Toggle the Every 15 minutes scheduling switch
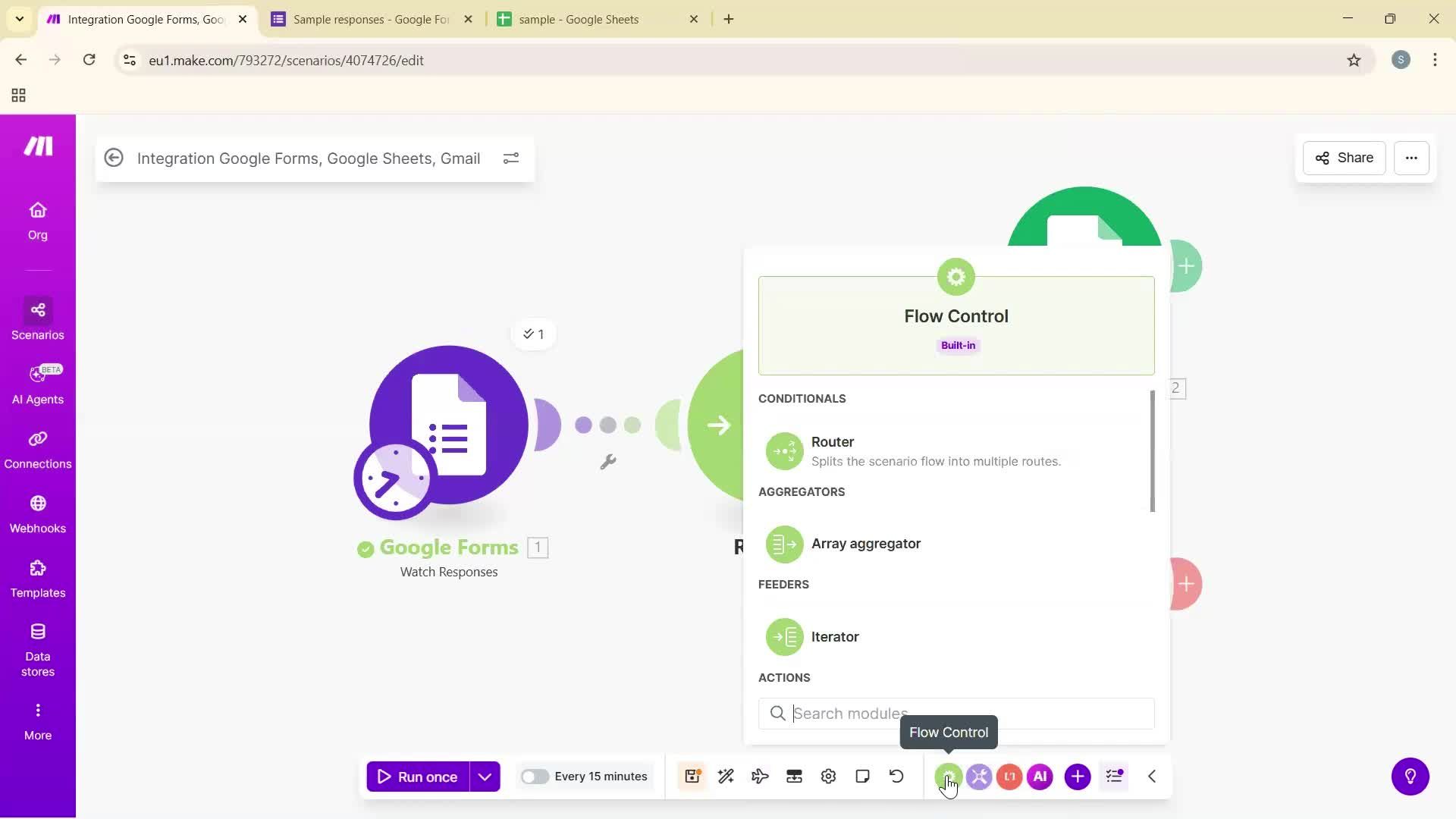Image resolution: width=1456 pixels, height=819 pixels. coord(535,776)
